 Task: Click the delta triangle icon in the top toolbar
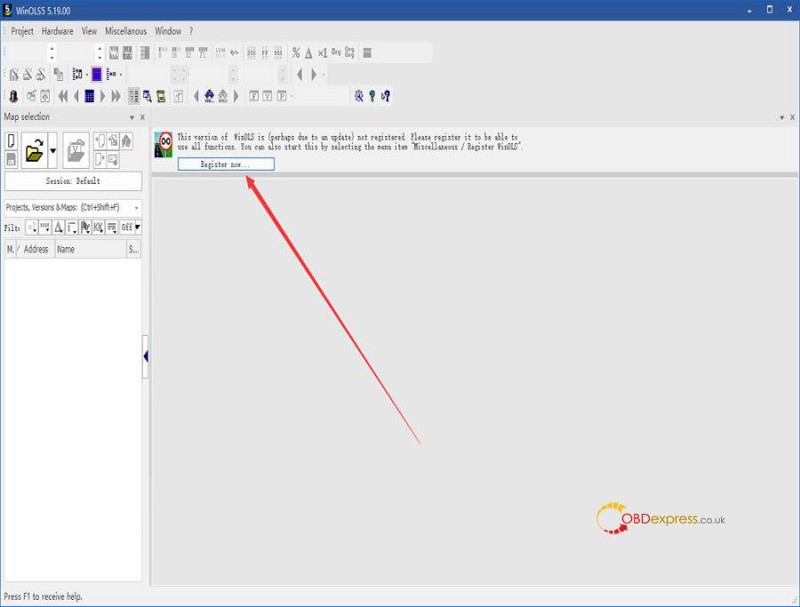[309, 53]
